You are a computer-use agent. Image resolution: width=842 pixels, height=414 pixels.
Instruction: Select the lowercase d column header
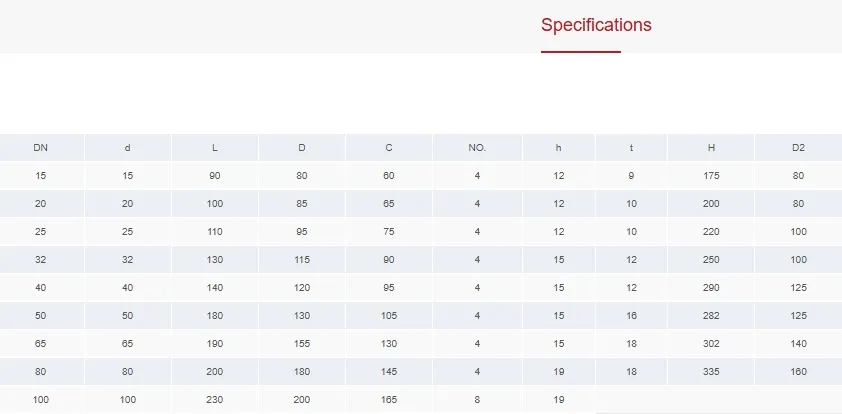pyautogui.click(x=127, y=148)
